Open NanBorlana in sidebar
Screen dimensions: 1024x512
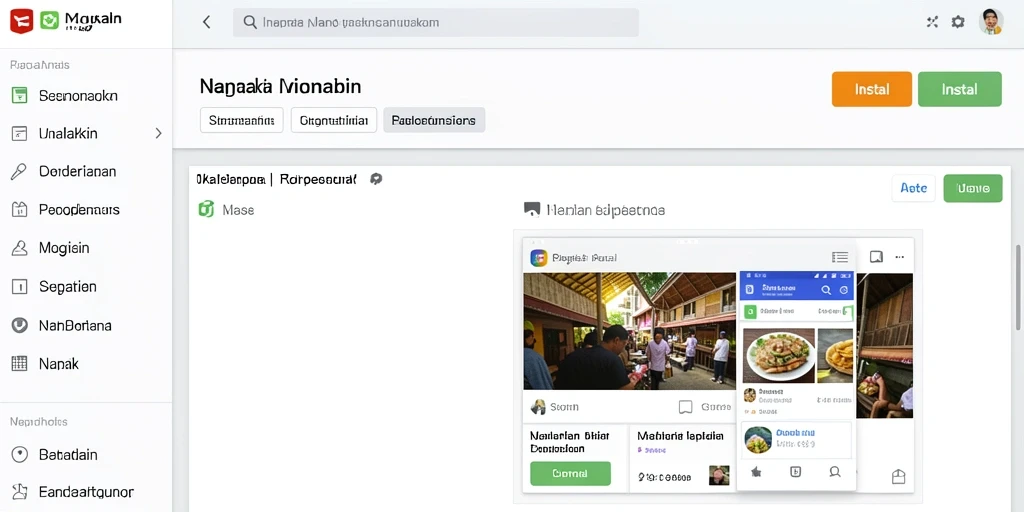click(x=75, y=325)
